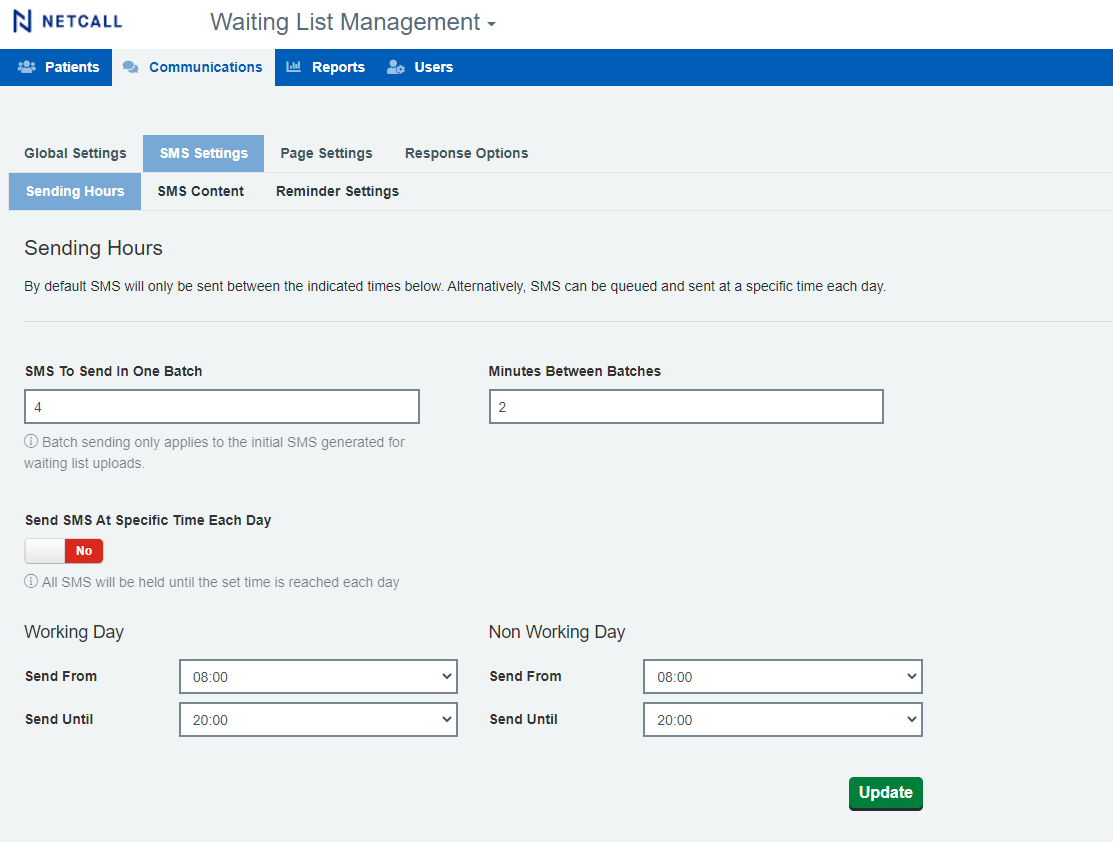Viewport: 1113px width, 842px height.
Task: Switch to Global Settings tab
Action: 76,153
